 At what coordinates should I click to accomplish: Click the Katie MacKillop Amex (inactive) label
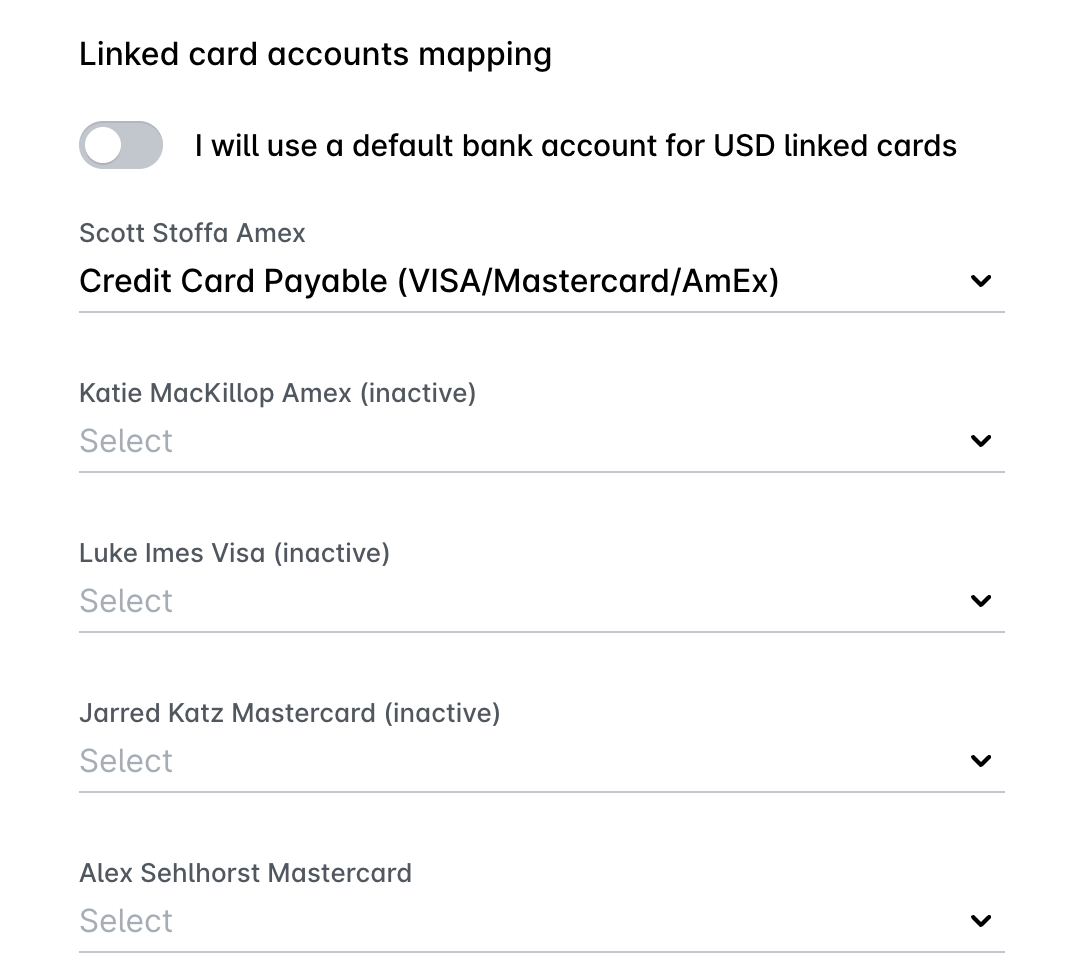[277, 394]
